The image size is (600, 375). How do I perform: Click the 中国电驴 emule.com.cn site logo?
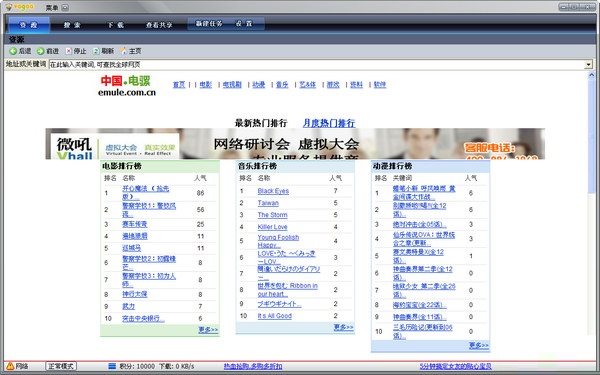click(x=127, y=85)
